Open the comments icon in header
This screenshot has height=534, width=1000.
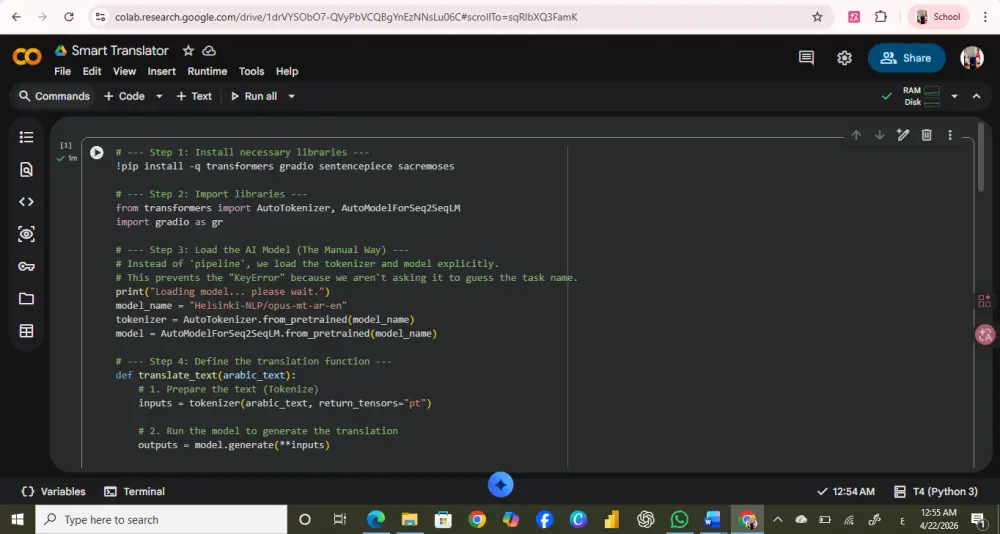(806, 58)
